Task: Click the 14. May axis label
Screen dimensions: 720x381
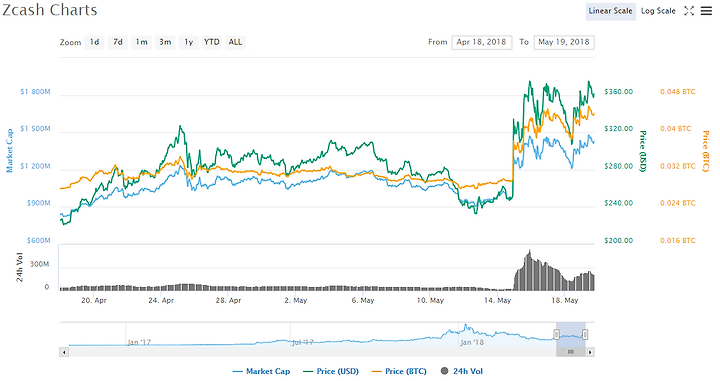Action: (x=497, y=300)
